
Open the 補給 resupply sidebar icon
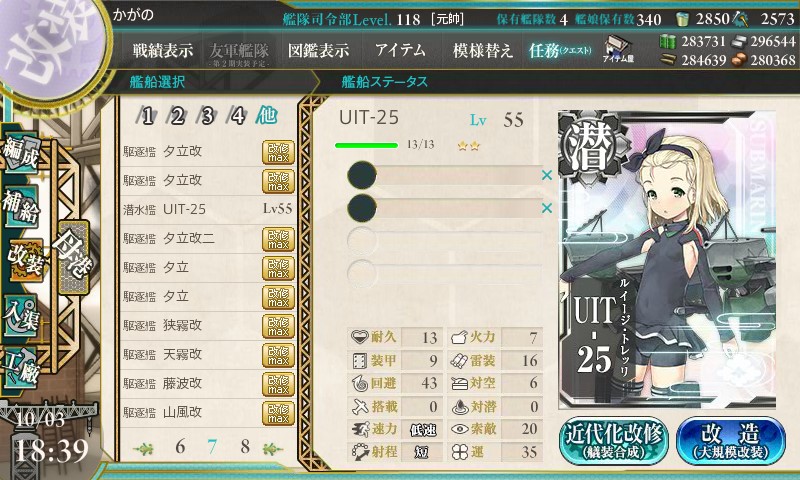[x=21, y=205]
